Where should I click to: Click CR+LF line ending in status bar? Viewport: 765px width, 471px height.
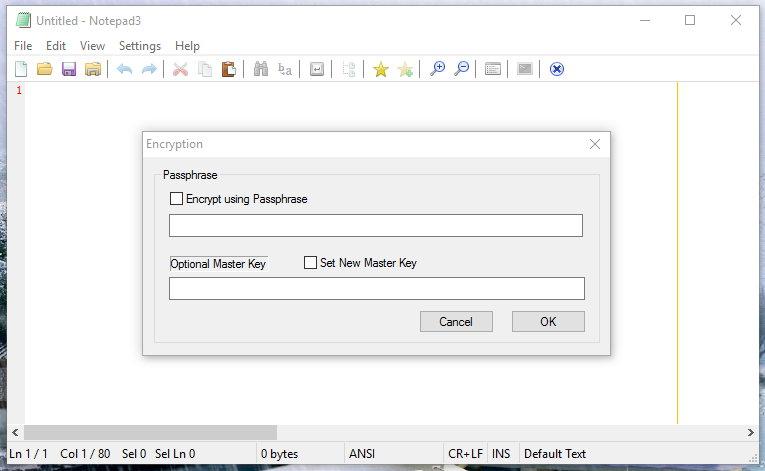click(x=465, y=454)
